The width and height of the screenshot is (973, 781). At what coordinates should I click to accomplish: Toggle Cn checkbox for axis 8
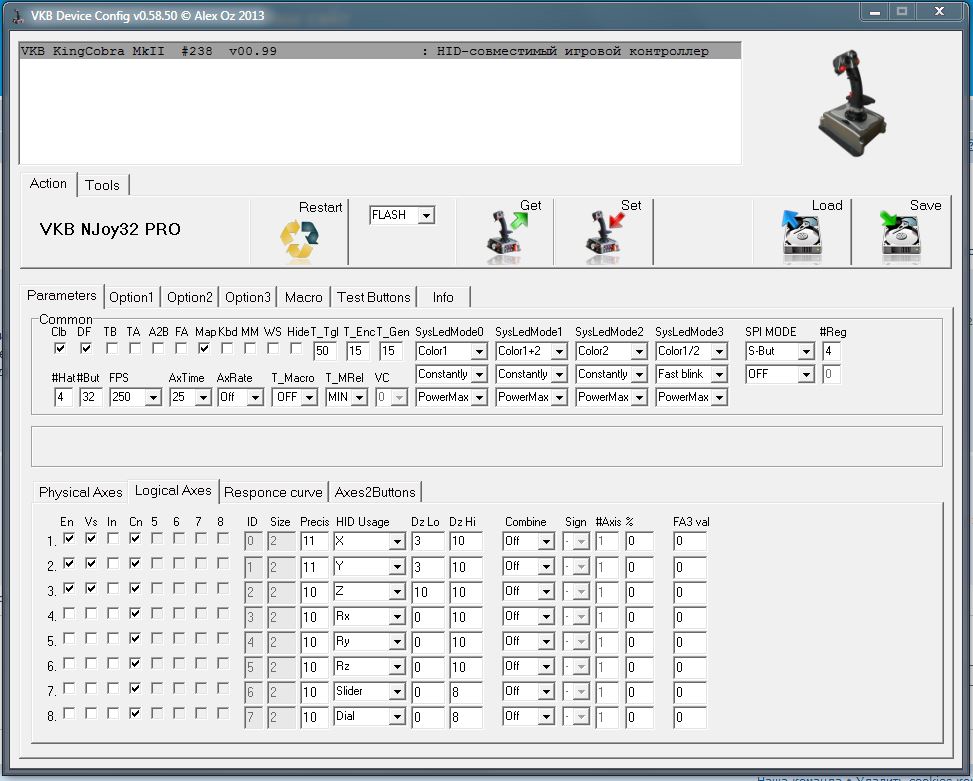click(135, 713)
